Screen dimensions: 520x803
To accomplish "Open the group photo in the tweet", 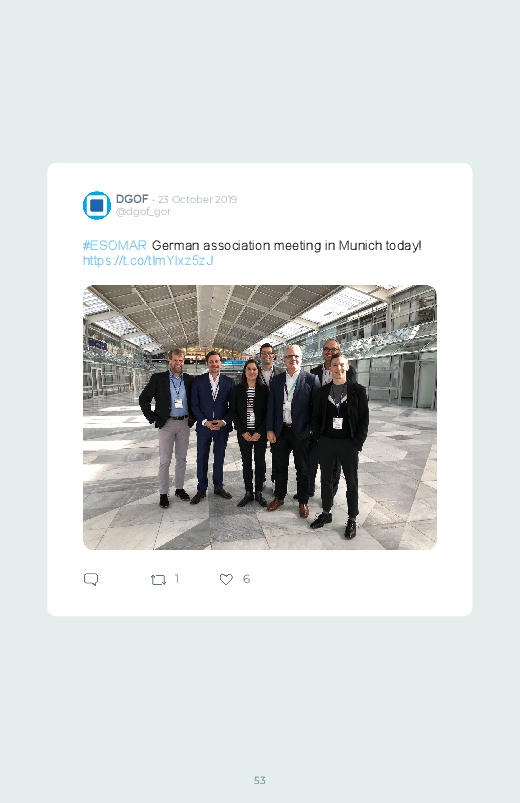I will (x=260, y=417).
